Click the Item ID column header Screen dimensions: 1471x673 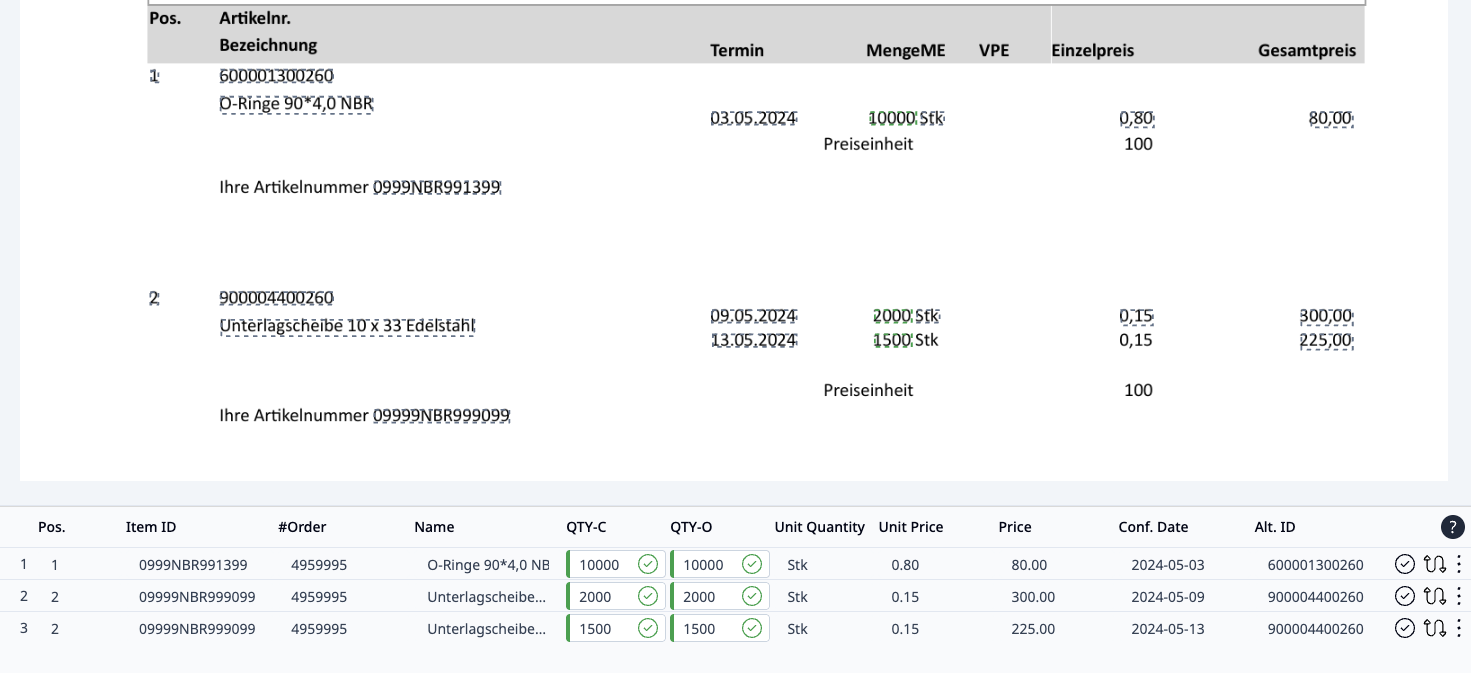click(151, 527)
